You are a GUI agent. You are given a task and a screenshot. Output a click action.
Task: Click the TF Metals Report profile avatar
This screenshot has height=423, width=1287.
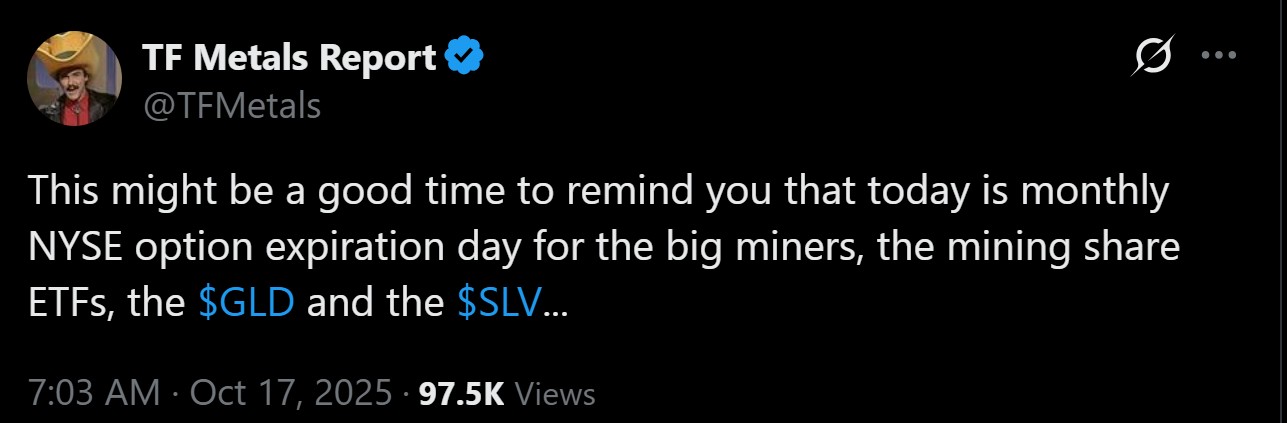pos(74,78)
